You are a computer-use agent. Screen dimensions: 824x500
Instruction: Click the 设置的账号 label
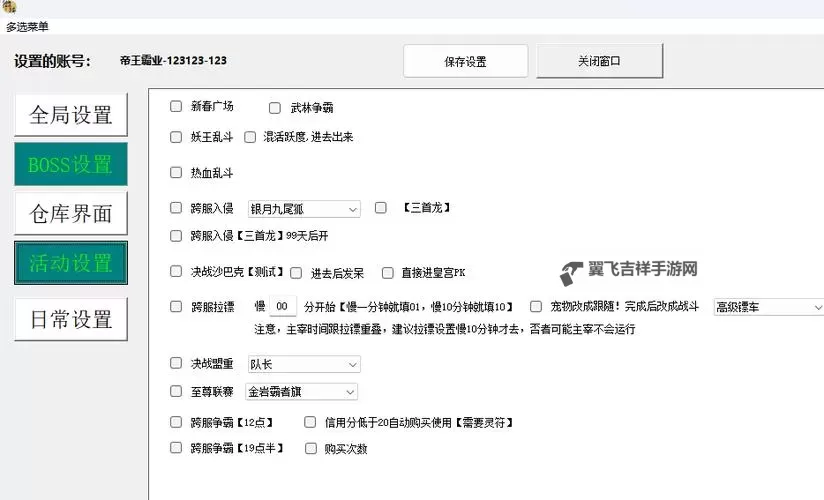[x=53, y=62]
